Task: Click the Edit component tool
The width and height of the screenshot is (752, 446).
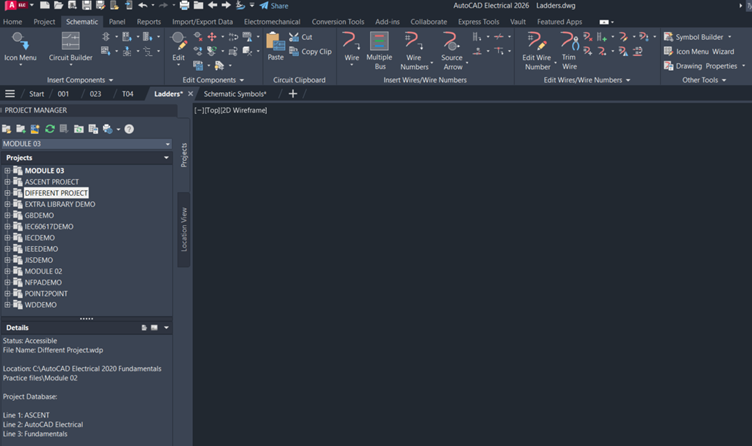Action: click(178, 47)
